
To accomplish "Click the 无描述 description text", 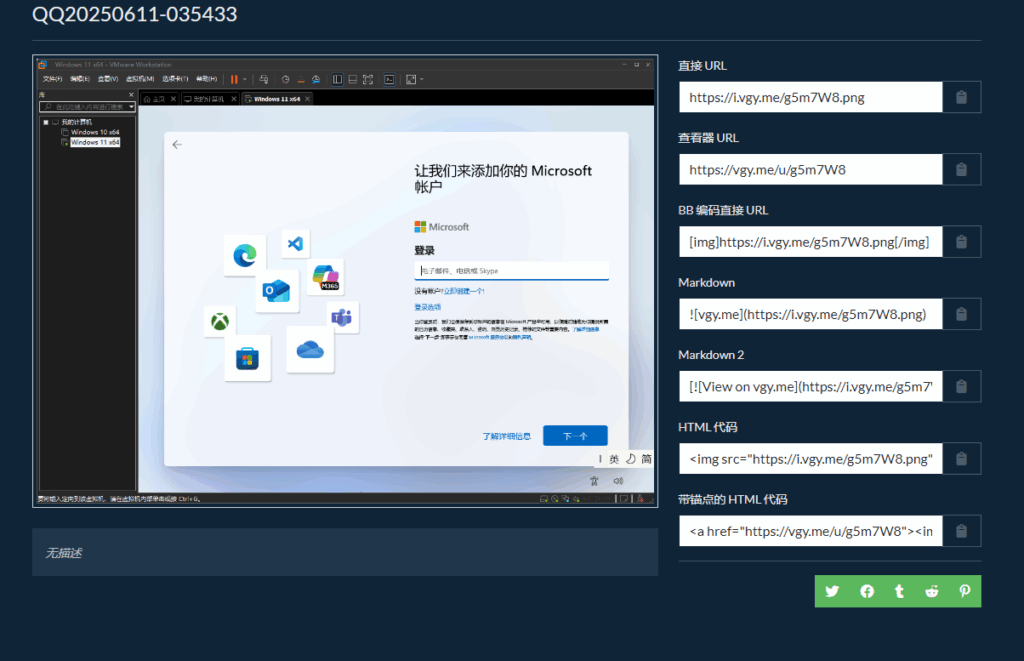I will pos(63,553).
